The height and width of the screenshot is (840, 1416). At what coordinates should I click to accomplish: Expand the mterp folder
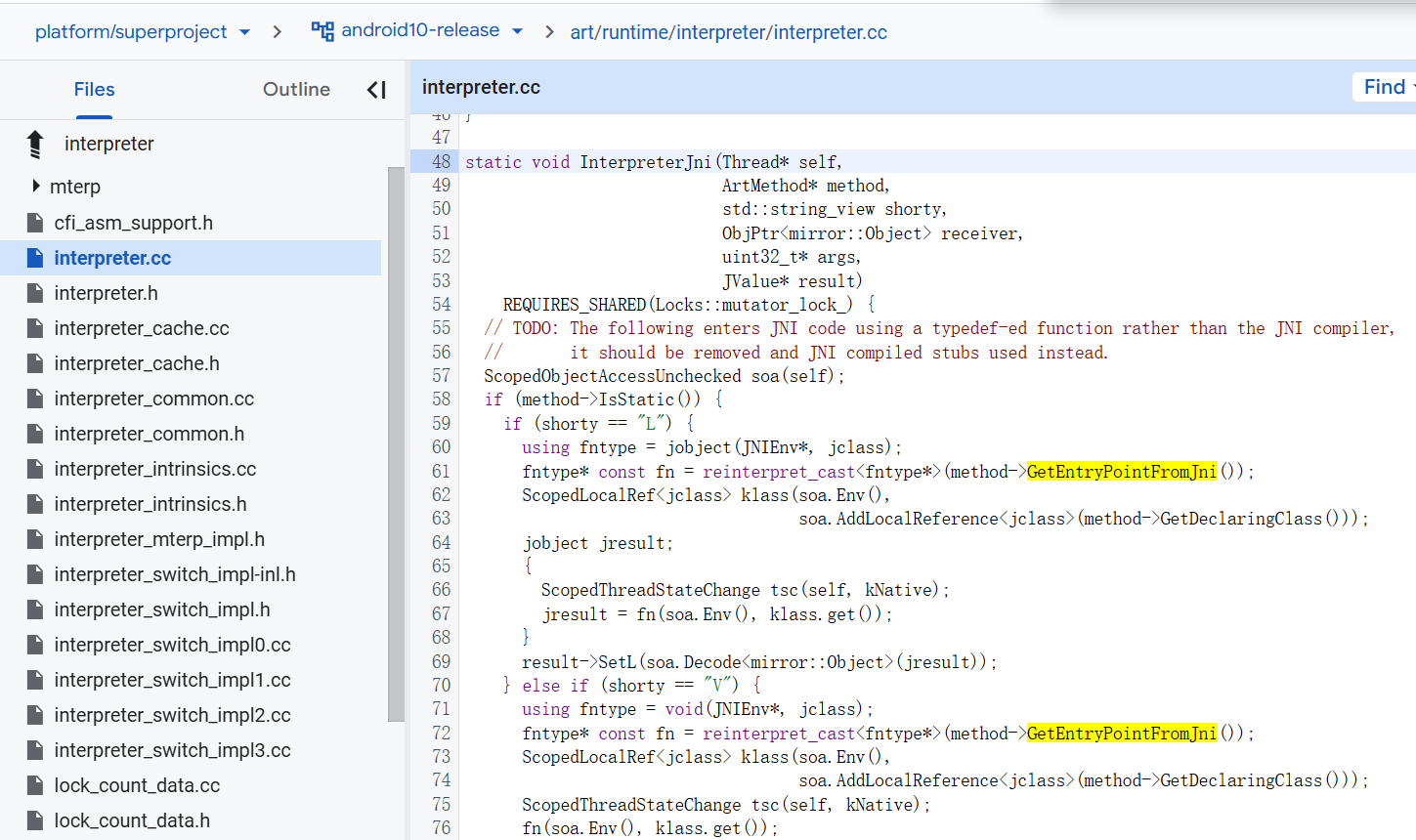coord(36,186)
